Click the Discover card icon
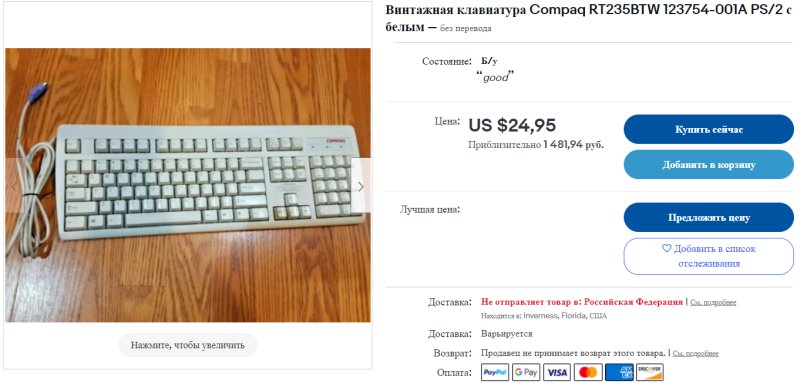The height and width of the screenshot is (387, 807). (650, 372)
